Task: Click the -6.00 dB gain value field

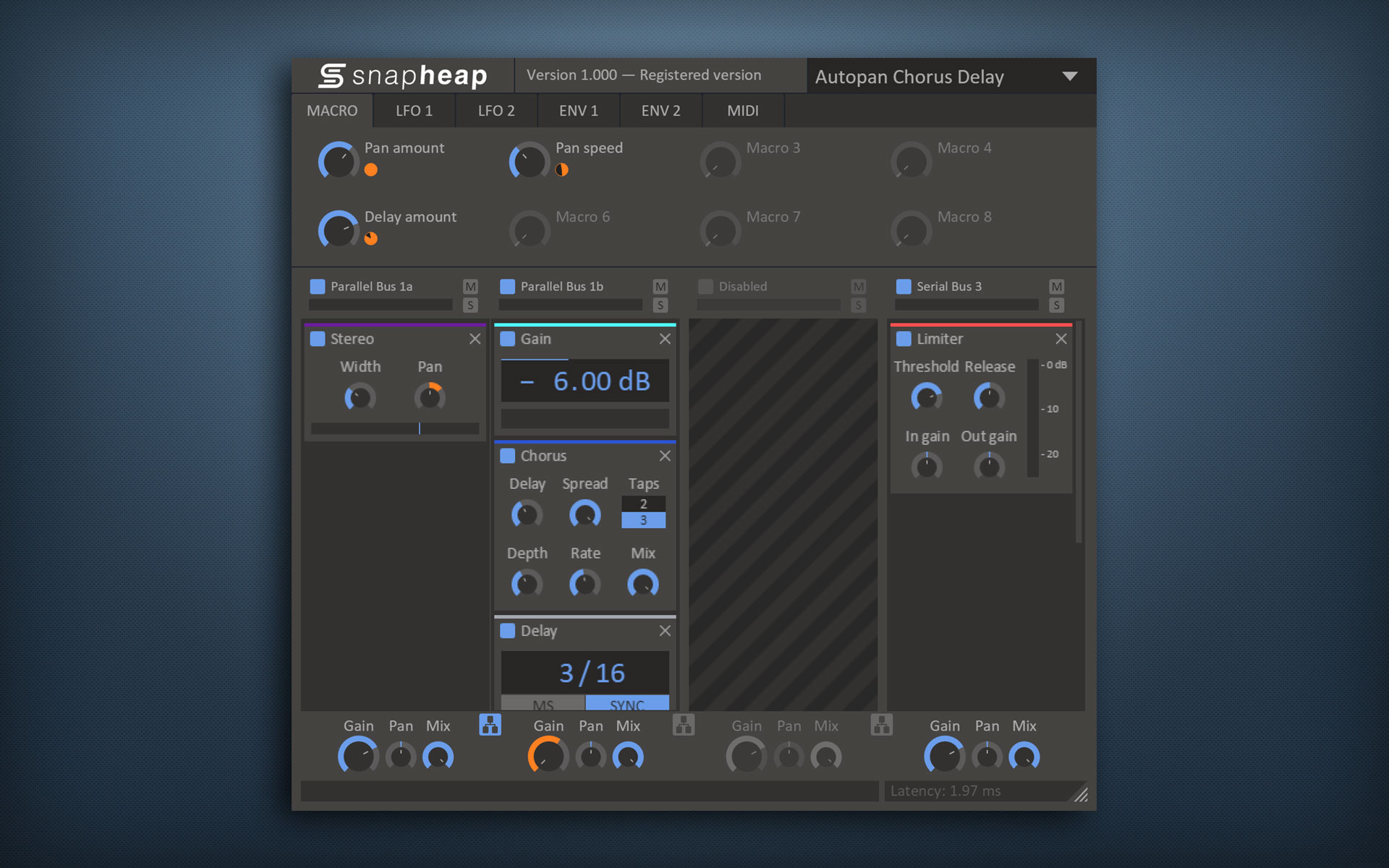Action: pyautogui.click(x=585, y=380)
